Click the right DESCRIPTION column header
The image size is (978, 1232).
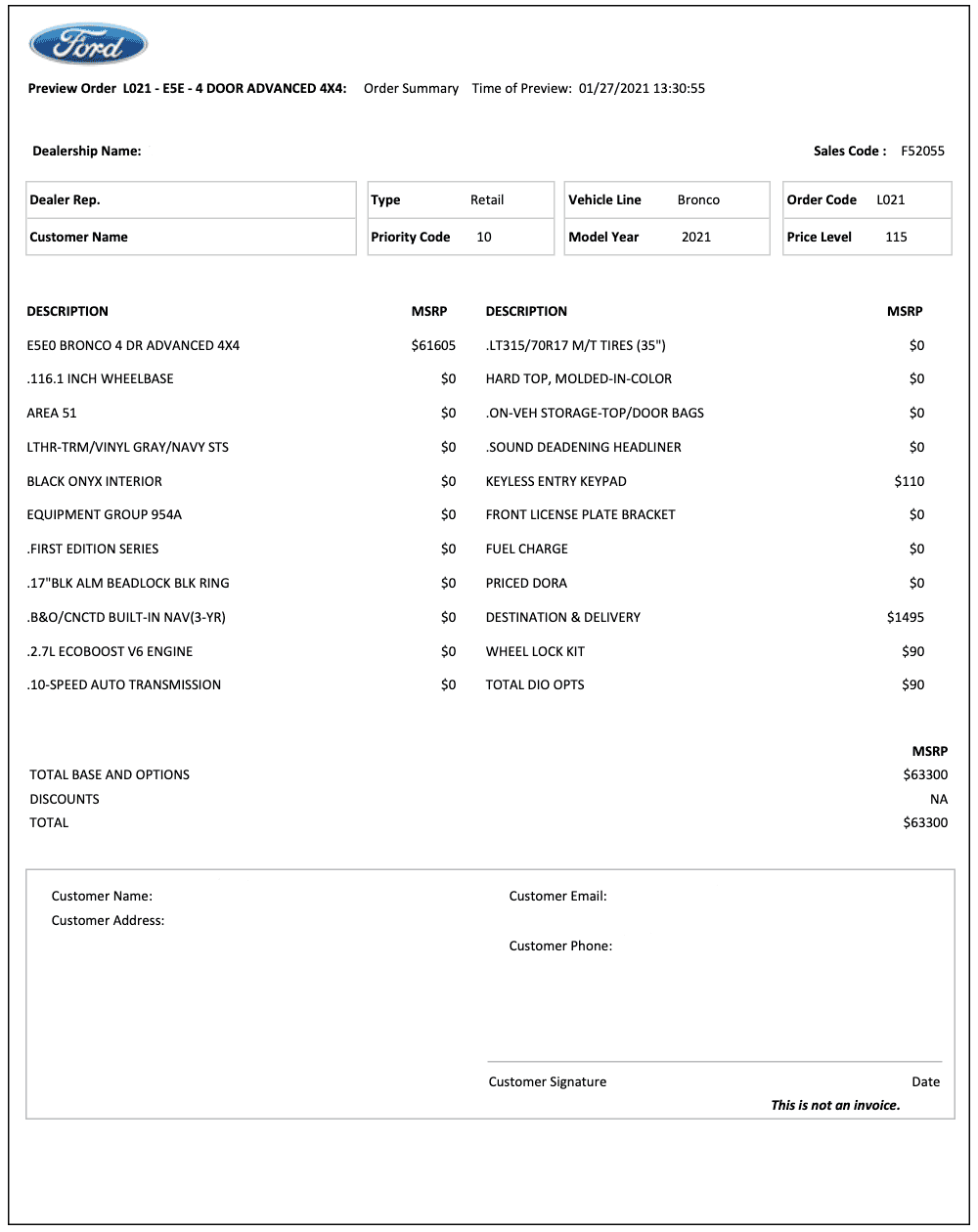(526, 311)
